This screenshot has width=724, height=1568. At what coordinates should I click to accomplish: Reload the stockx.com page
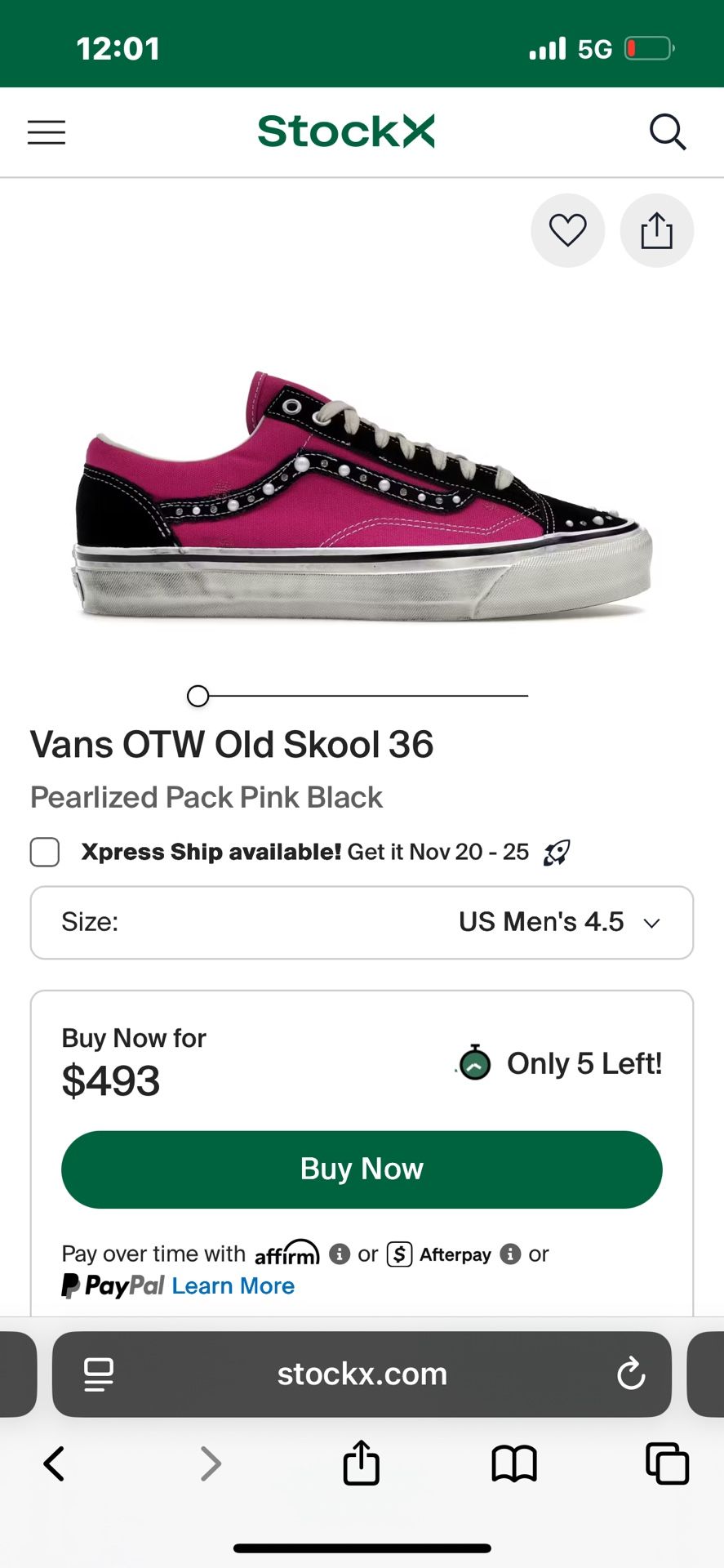tap(631, 1374)
